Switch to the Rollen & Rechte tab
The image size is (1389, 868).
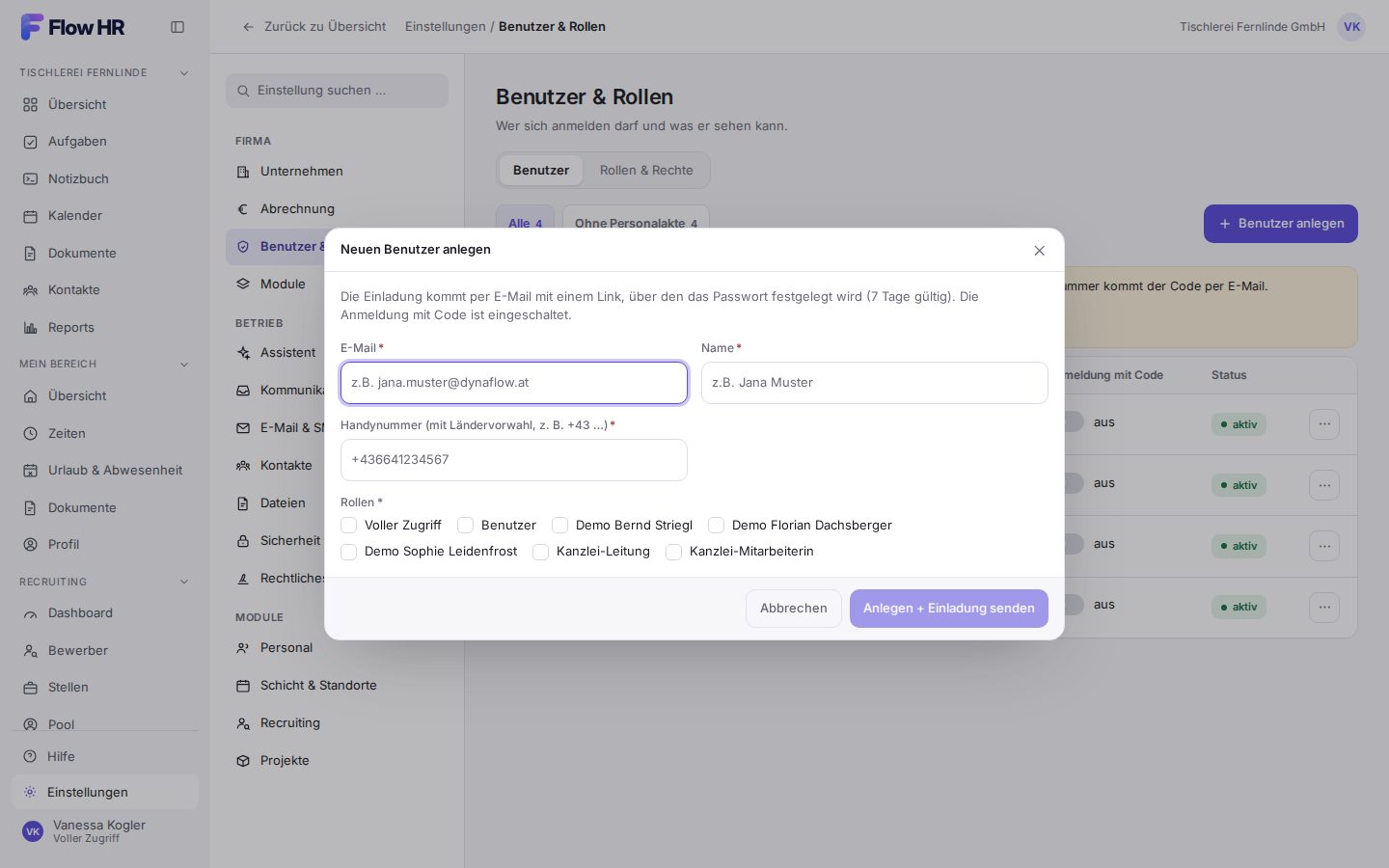[x=646, y=171]
